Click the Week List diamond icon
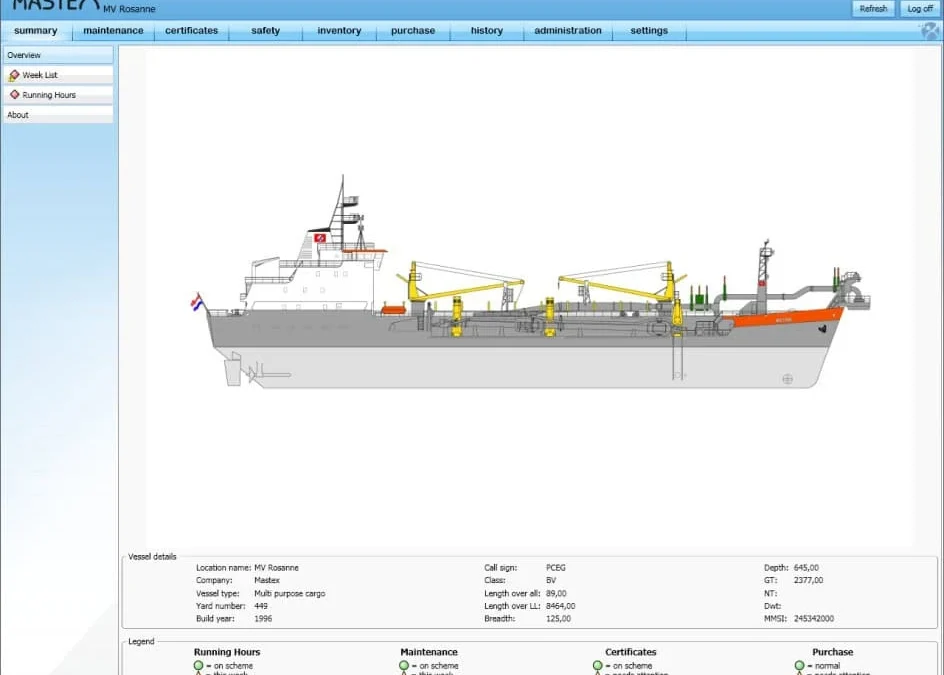Viewport: 944px width, 675px height. click(12, 75)
